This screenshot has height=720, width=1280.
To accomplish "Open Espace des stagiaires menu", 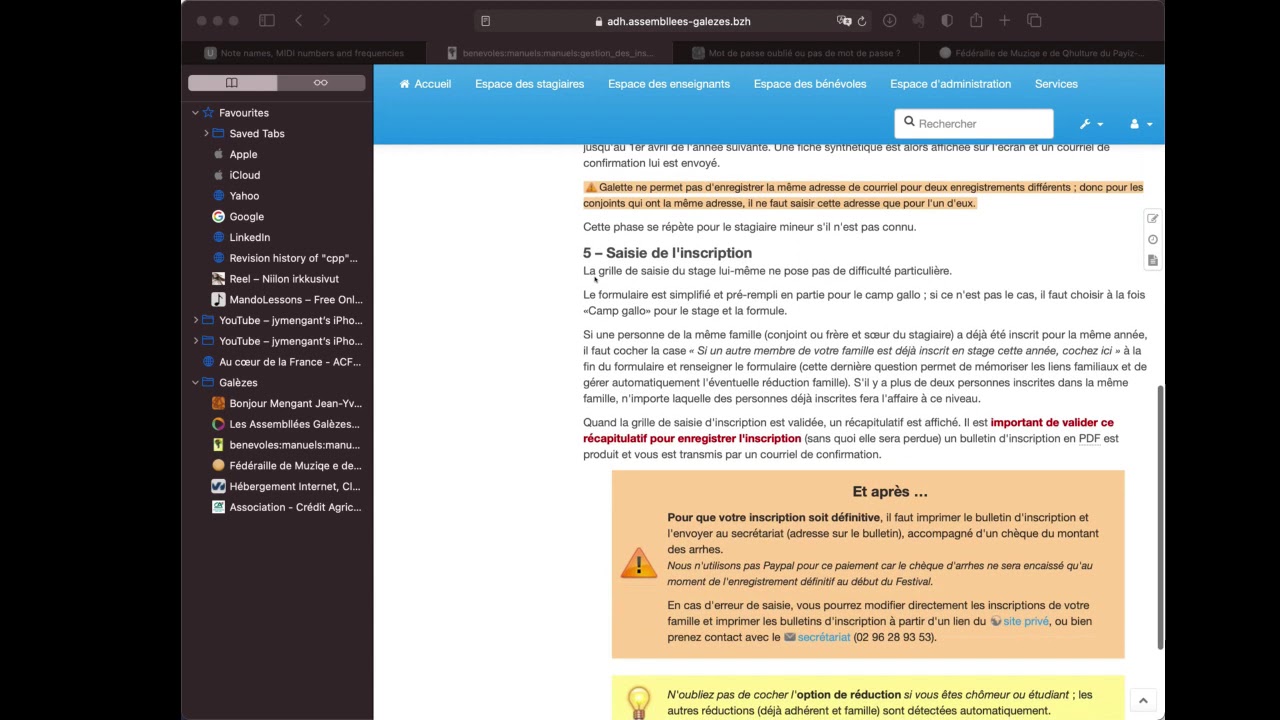I will tap(529, 84).
